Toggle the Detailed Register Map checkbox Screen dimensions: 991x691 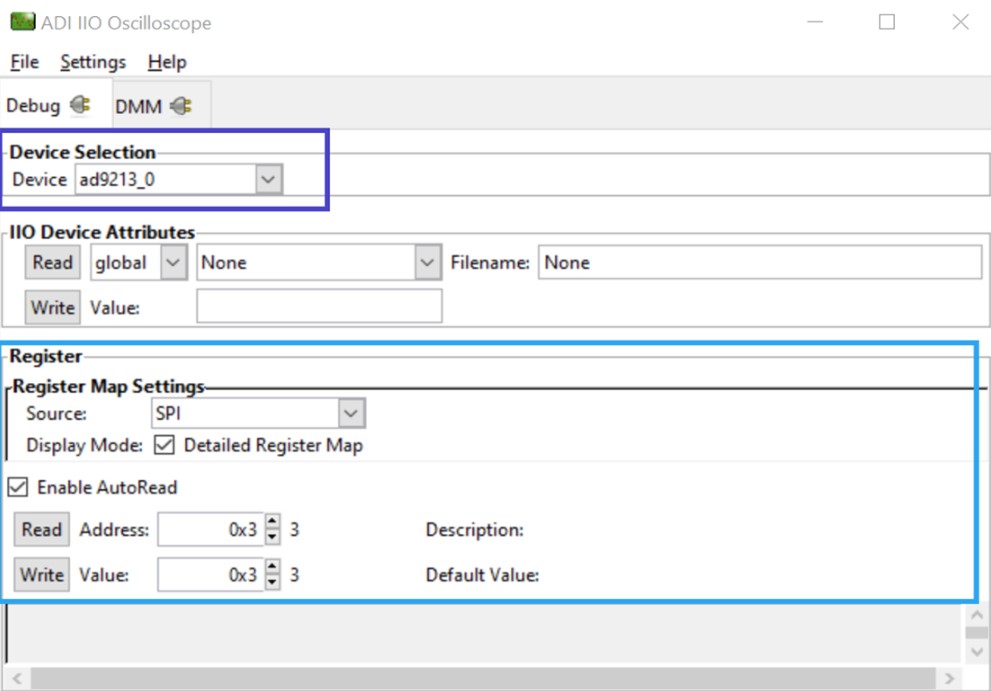(166, 445)
